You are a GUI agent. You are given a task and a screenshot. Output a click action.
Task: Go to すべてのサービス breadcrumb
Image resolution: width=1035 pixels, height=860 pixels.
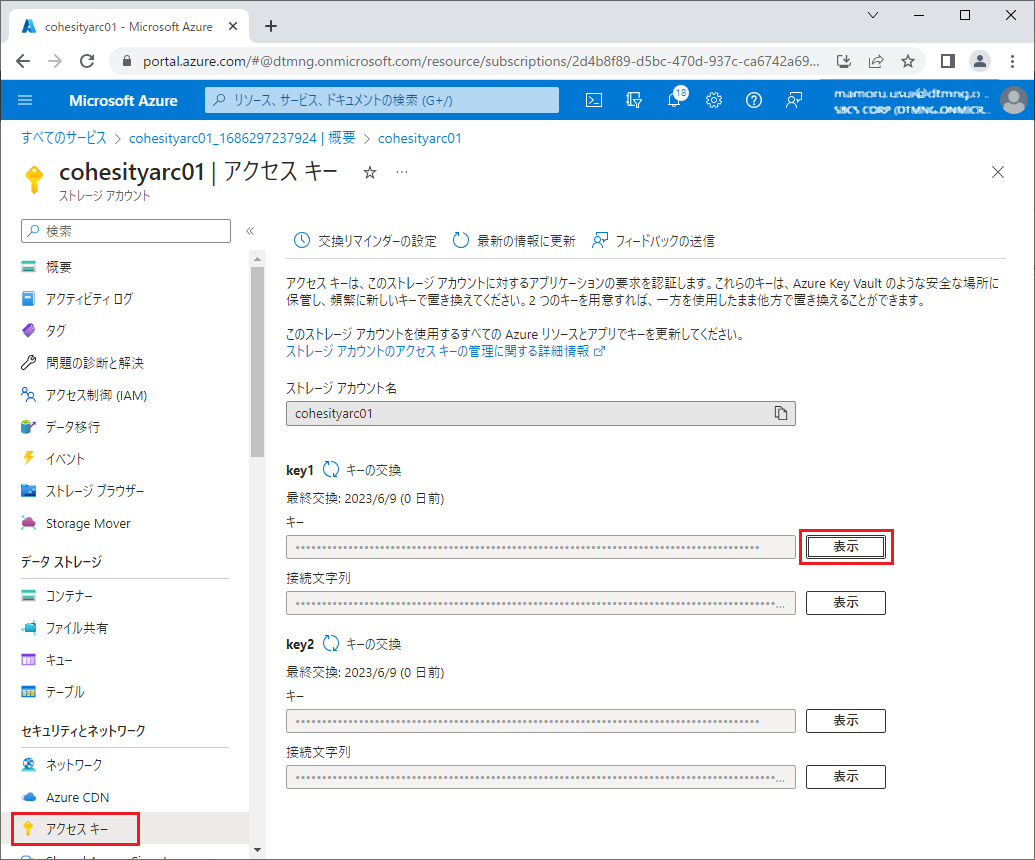(x=64, y=138)
